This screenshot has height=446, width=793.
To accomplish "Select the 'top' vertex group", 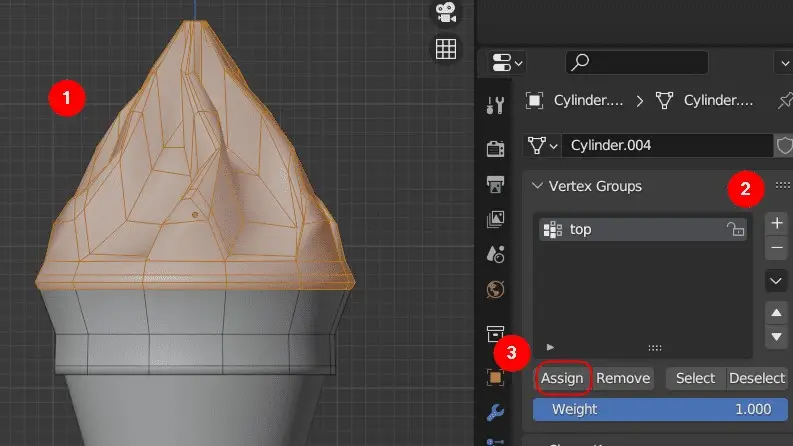I will [x=642, y=230].
